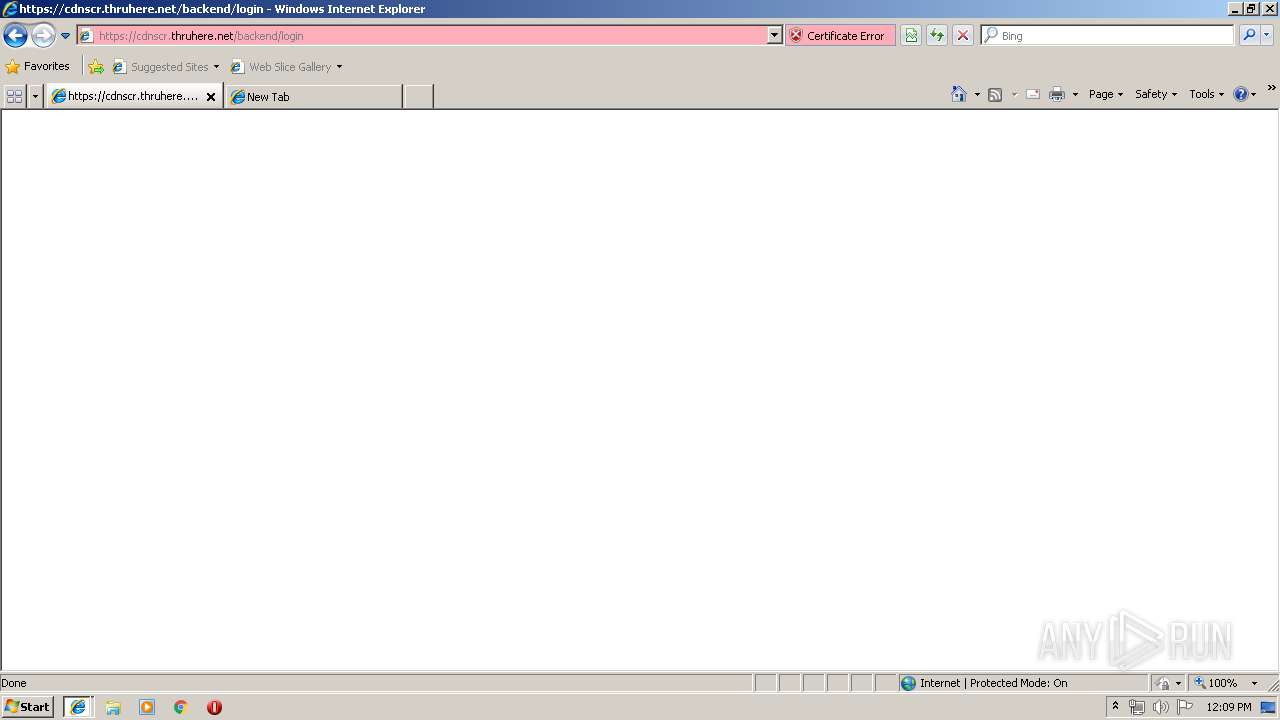Open the Windows Explorer folder taskbar icon

113,707
